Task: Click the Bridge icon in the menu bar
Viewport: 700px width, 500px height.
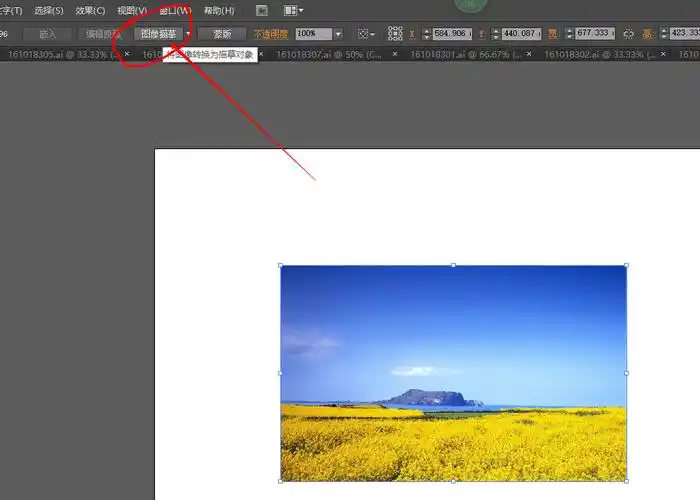Action: pos(262,10)
